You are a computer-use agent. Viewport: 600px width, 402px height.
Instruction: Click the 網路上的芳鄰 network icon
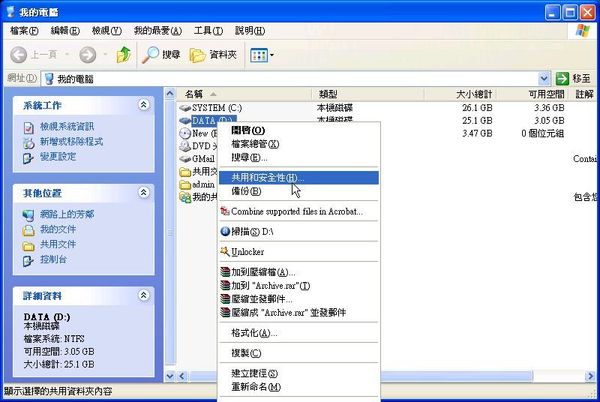[28, 215]
